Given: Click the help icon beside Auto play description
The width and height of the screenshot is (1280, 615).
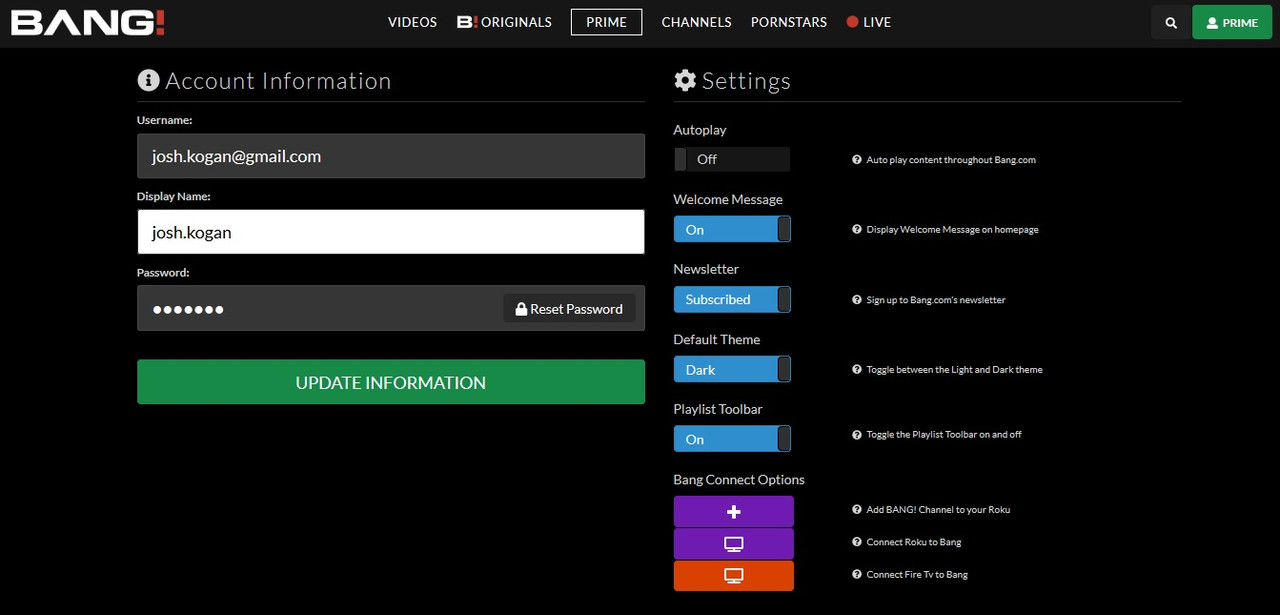Looking at the screenshot, I should coord(857,160).
